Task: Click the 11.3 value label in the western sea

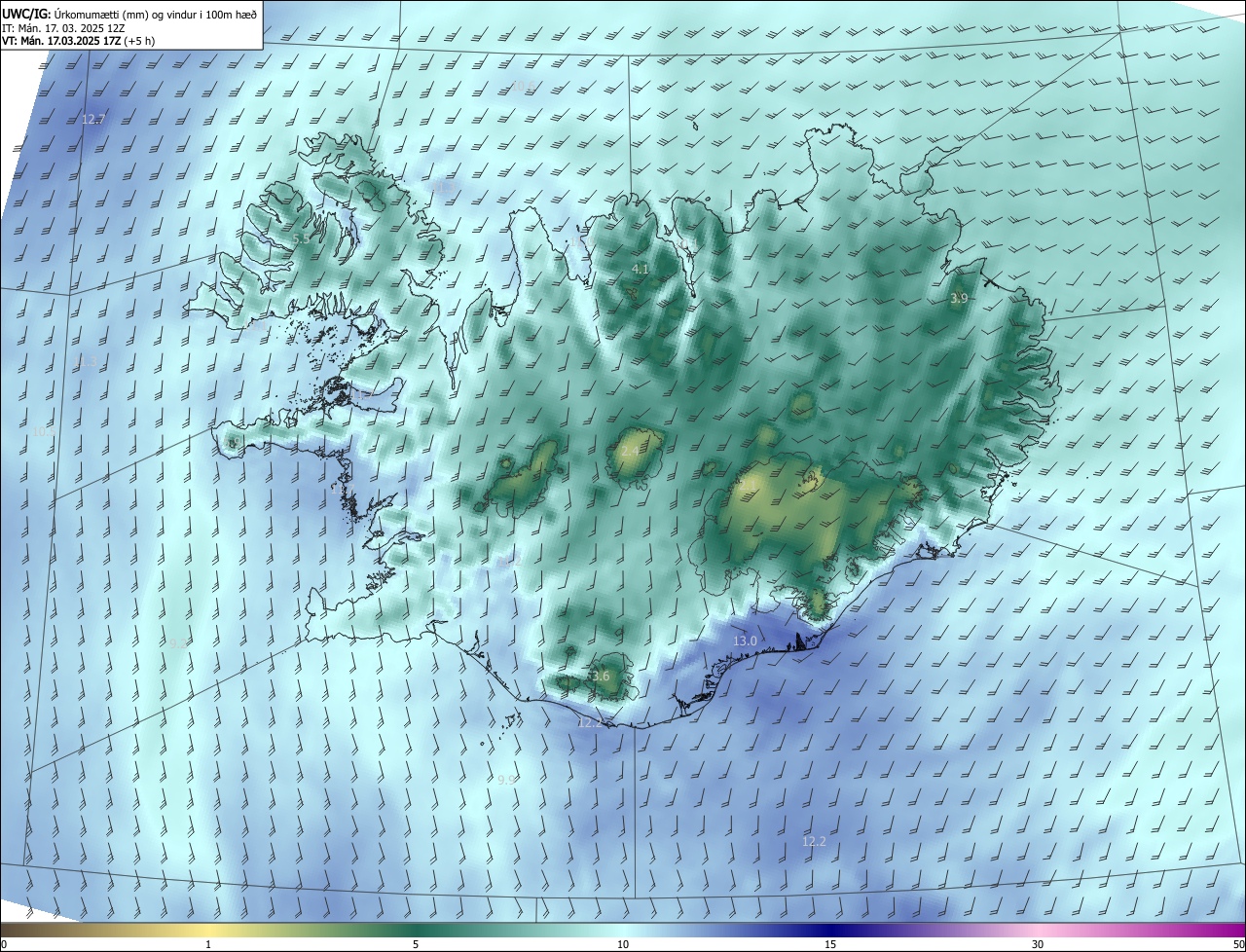Action: pos(87,362)
